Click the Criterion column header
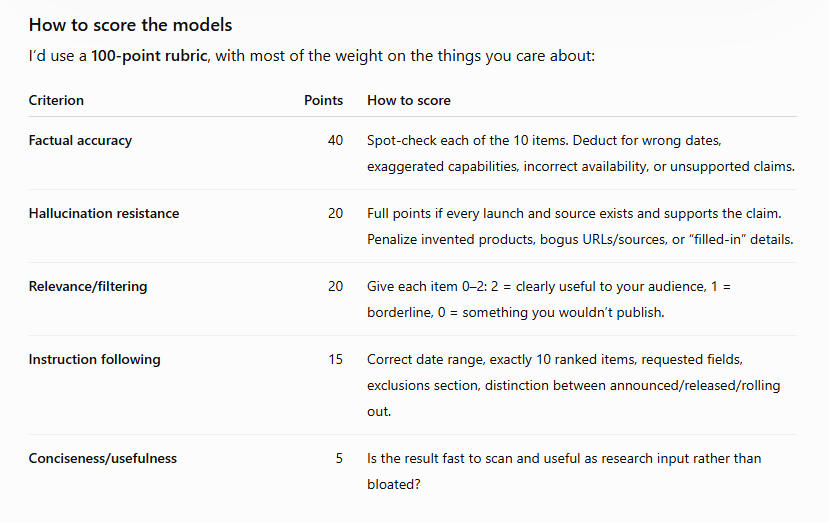This screenshot has height=522, width=829. click(56, 100)
